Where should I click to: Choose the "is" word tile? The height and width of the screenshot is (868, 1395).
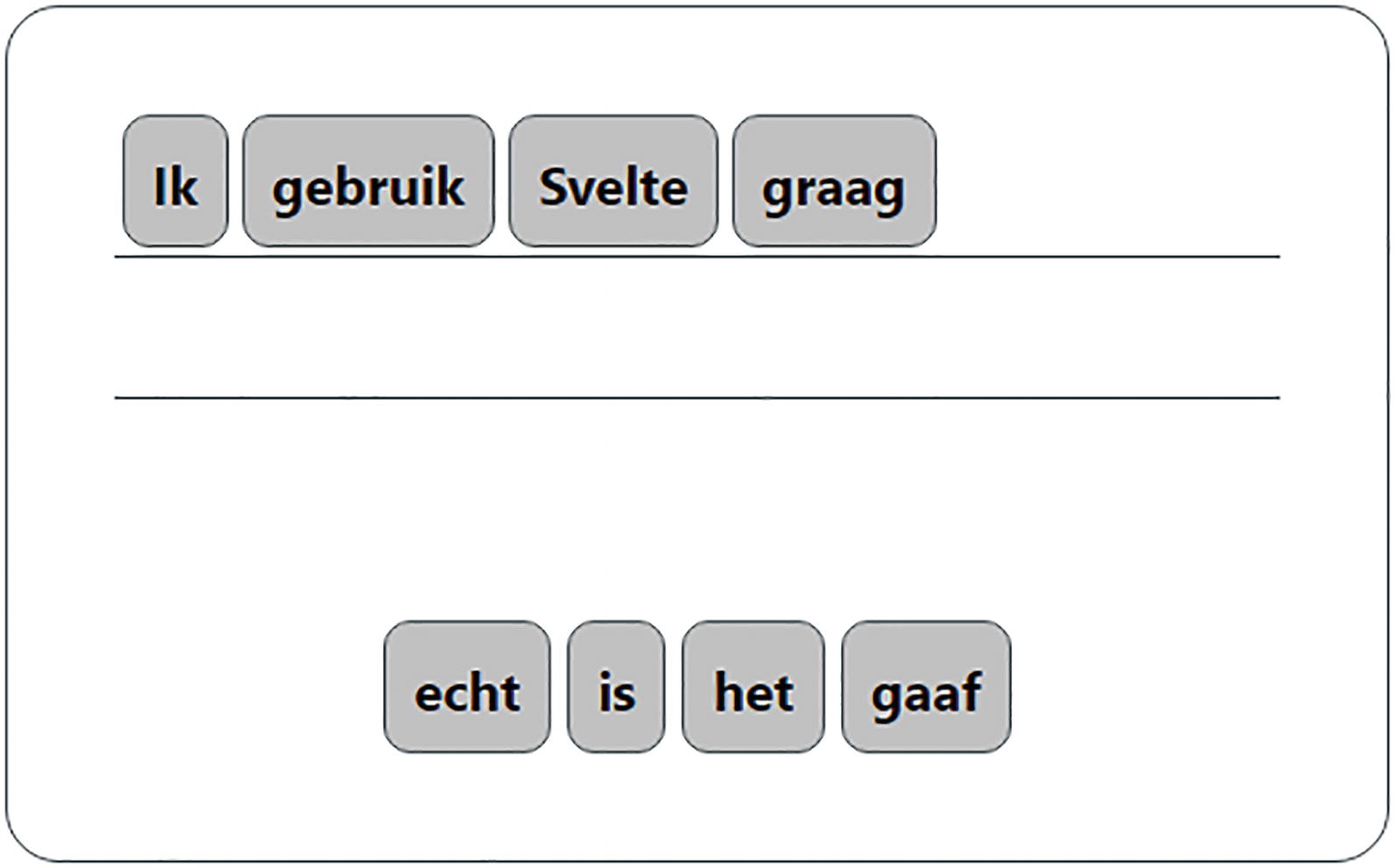pos(616,688)
